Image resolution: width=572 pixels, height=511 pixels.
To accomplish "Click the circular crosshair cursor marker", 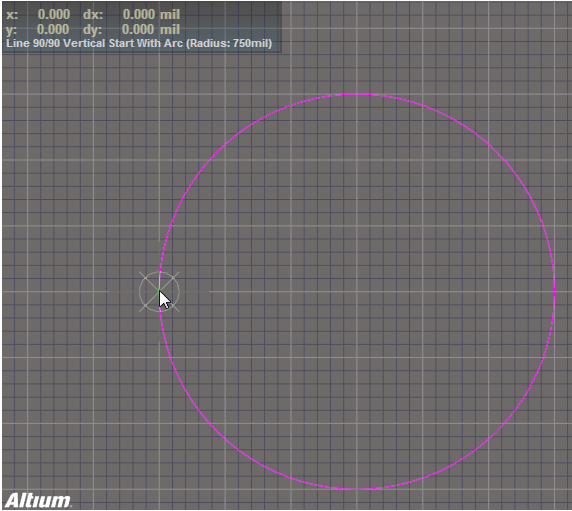I will 159,291.
